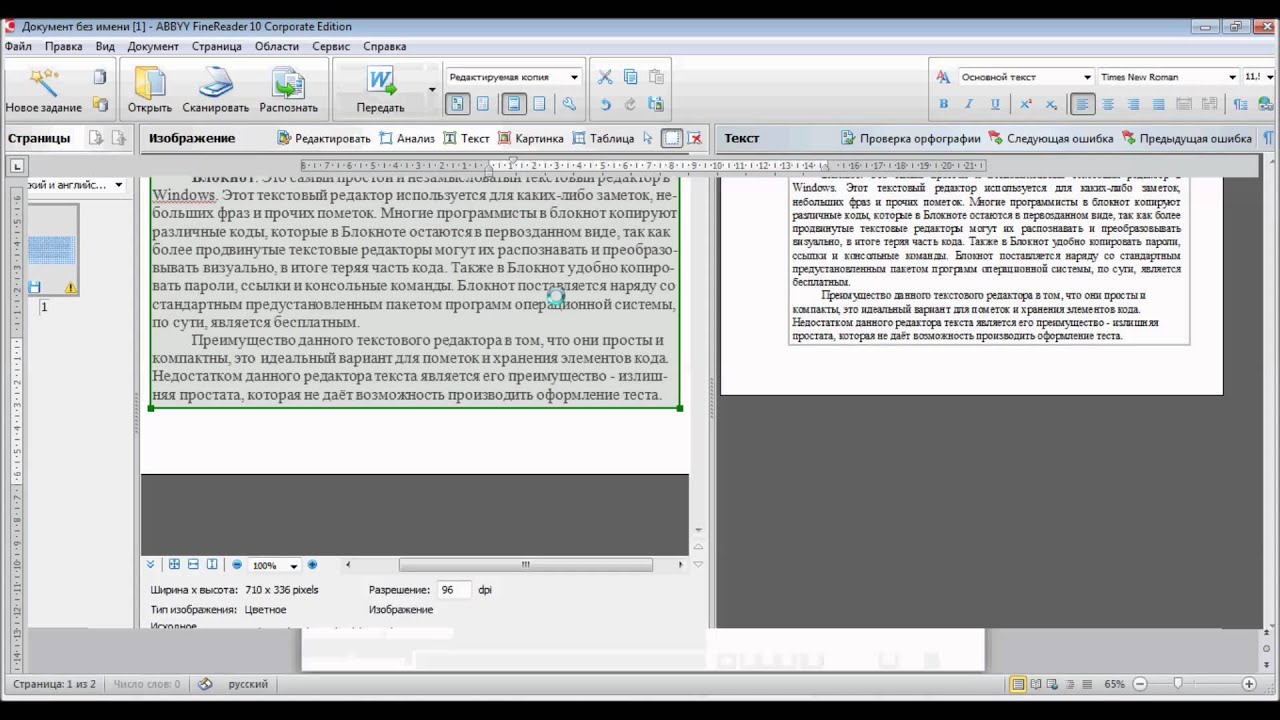
Task: Click the subscript x₂ icon
Action: point(1051,104)
